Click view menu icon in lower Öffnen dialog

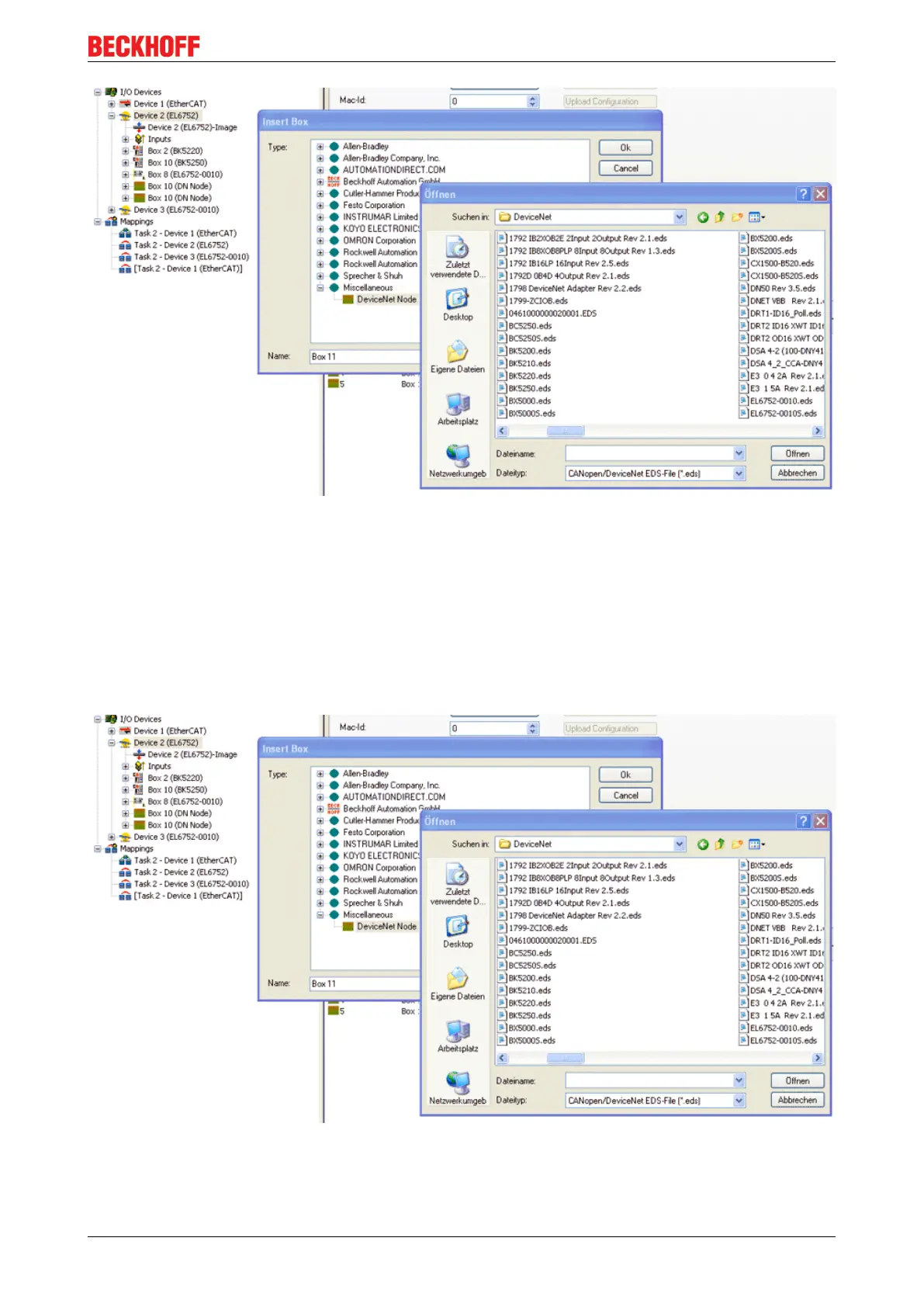tap(756, 844)
